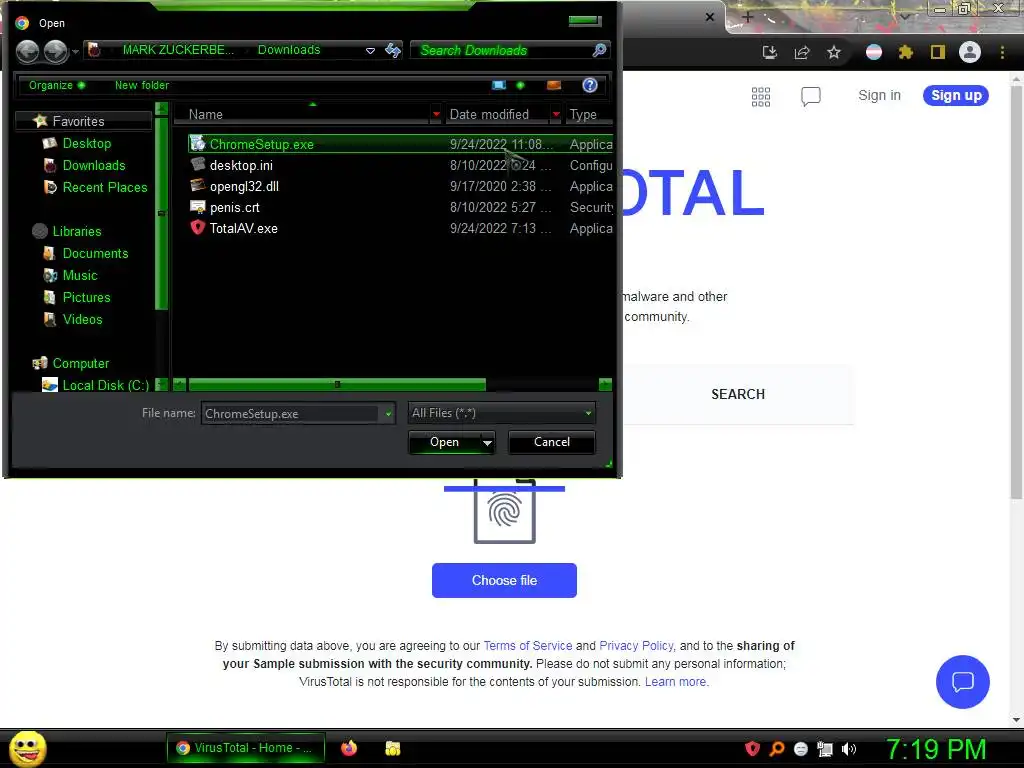This screenshot has width=1024, height=768.
Task: Open the All Files type dropdown
Action: pos(501,413)
